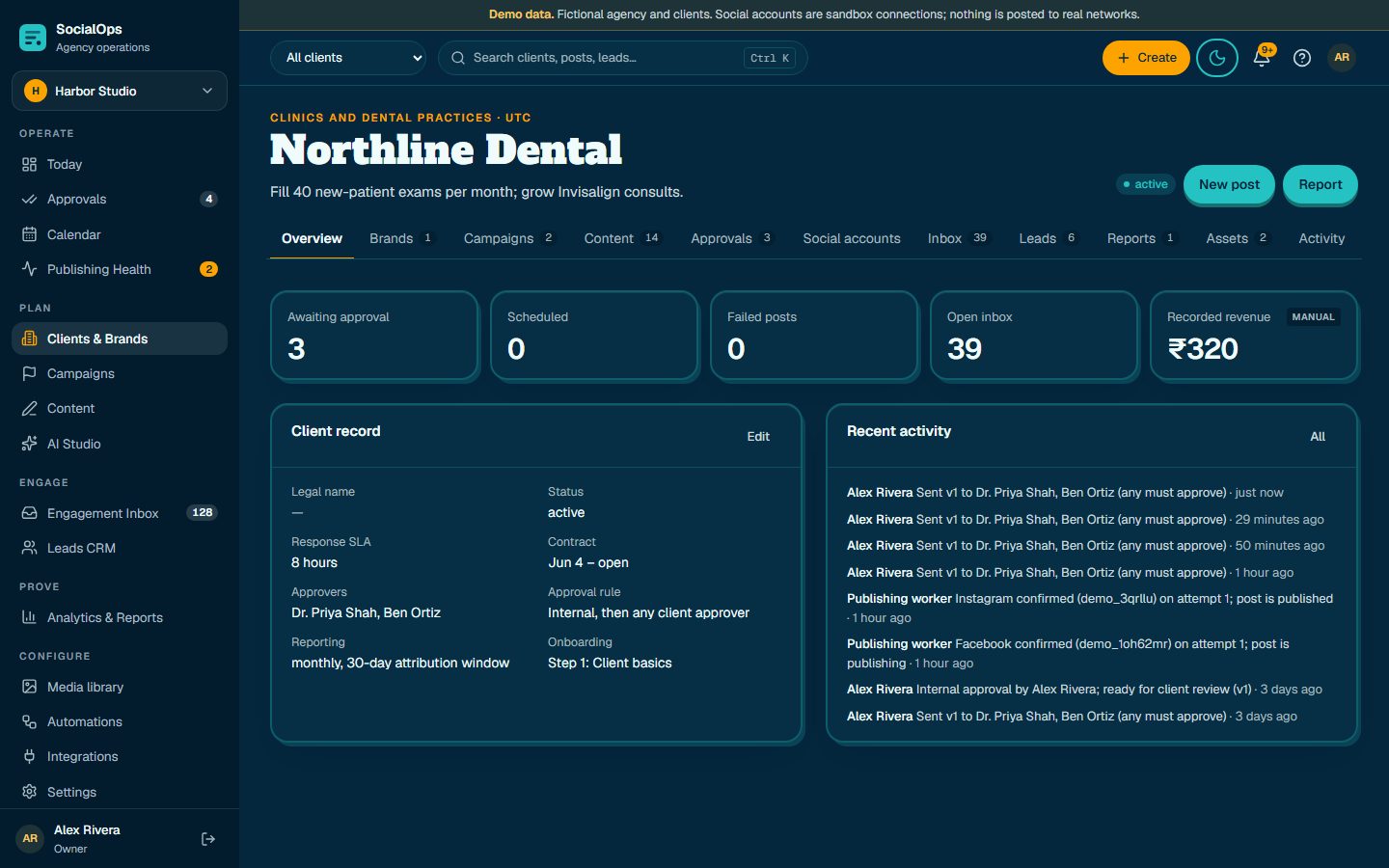
Task: Open the All clients dropdown
Action: [348, 58]
